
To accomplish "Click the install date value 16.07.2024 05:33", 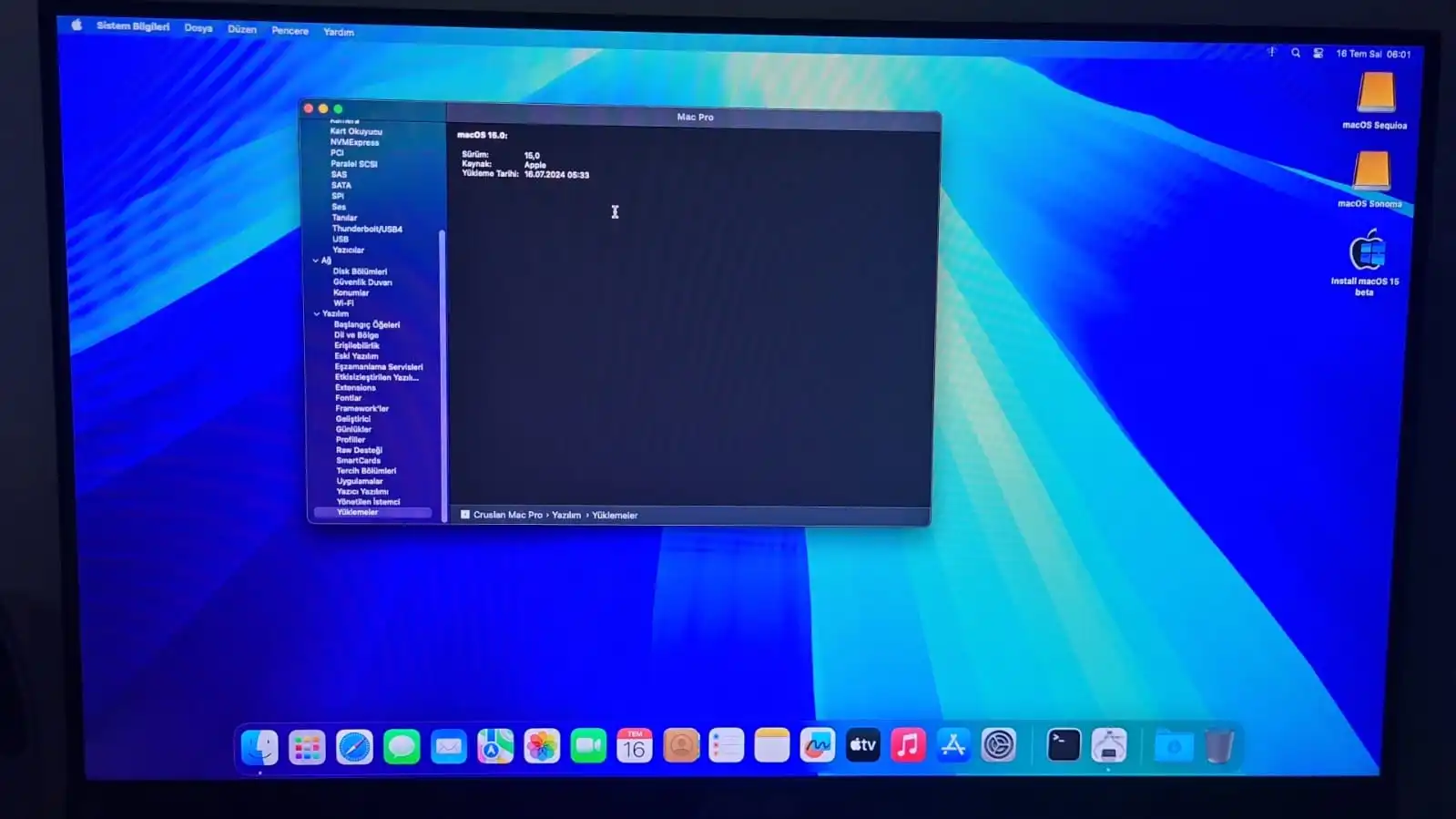I will pyautogui.click(x=556, y=175).
